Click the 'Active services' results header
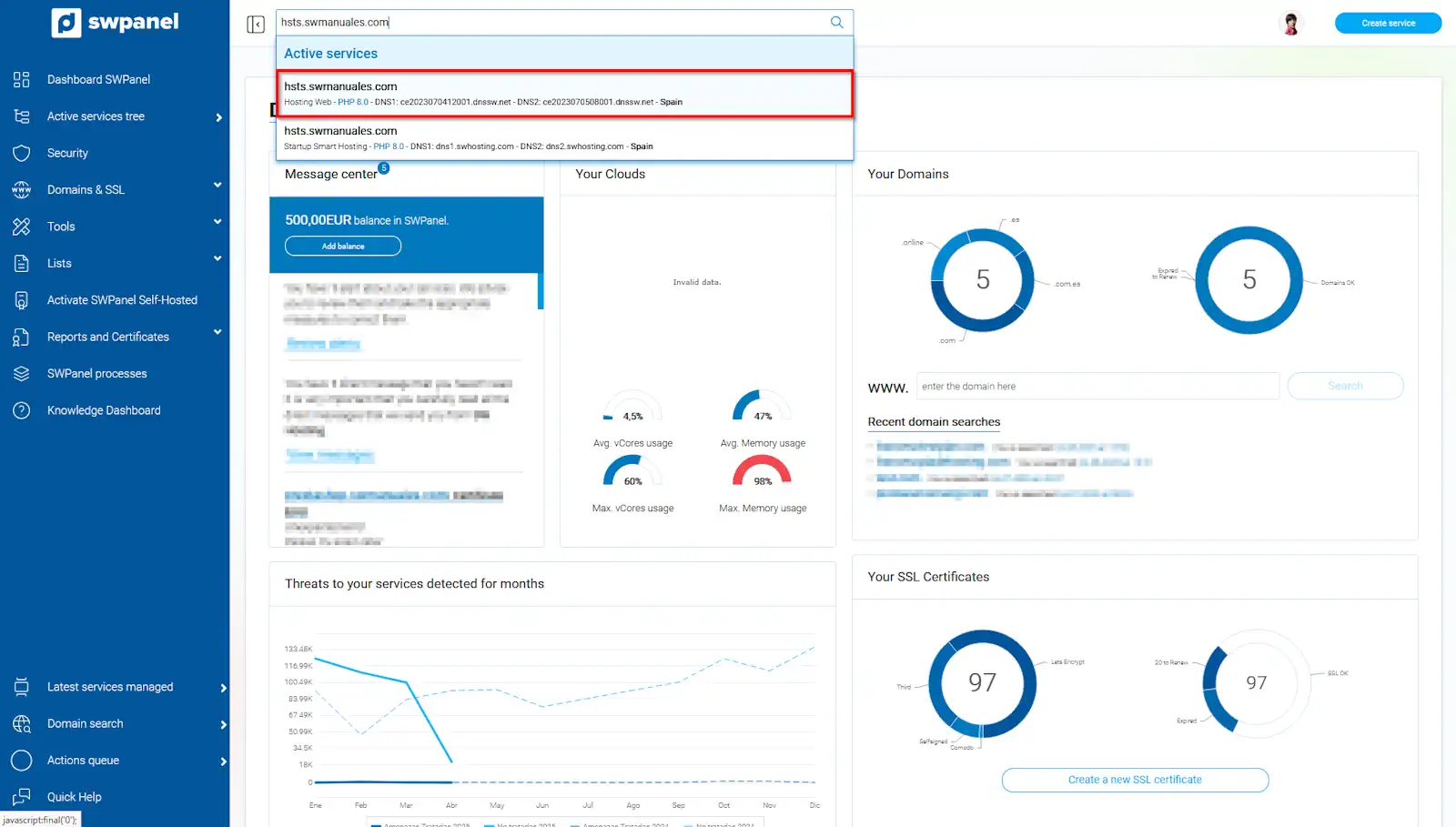The image size is (1456, 827). tap(330, 54)
